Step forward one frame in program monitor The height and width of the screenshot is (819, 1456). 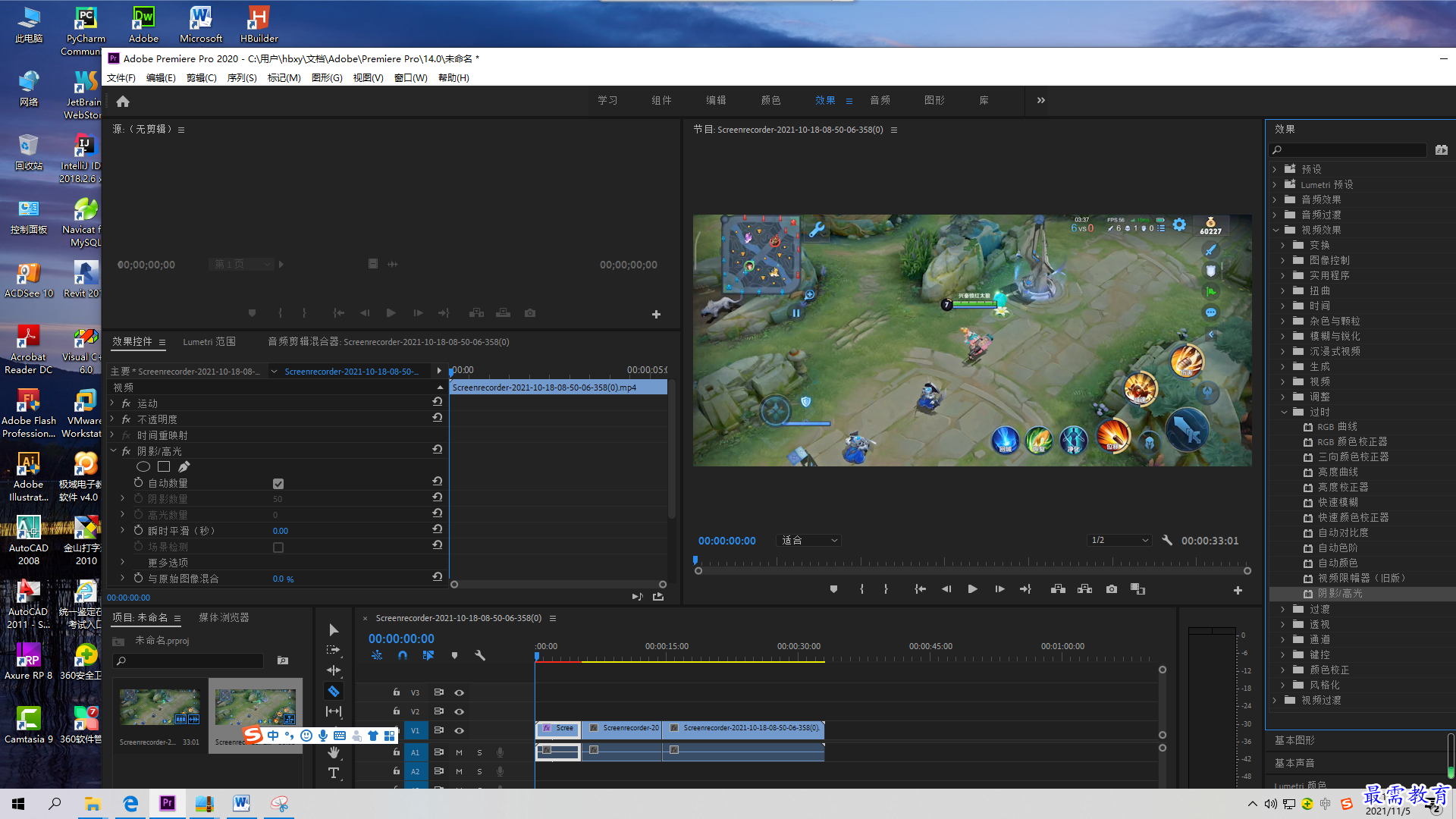tap(999, 589)
